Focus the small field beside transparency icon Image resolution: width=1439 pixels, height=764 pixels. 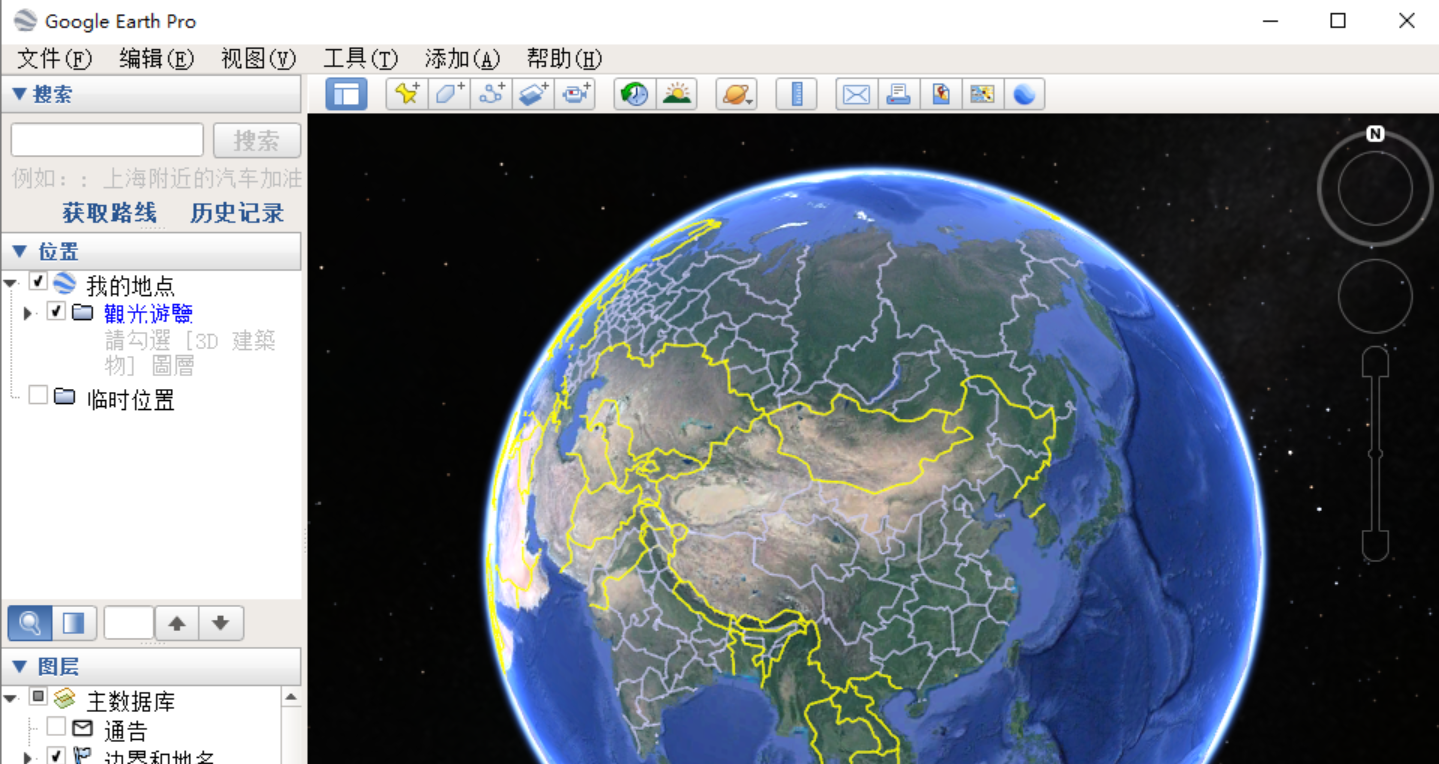(129, 623)
